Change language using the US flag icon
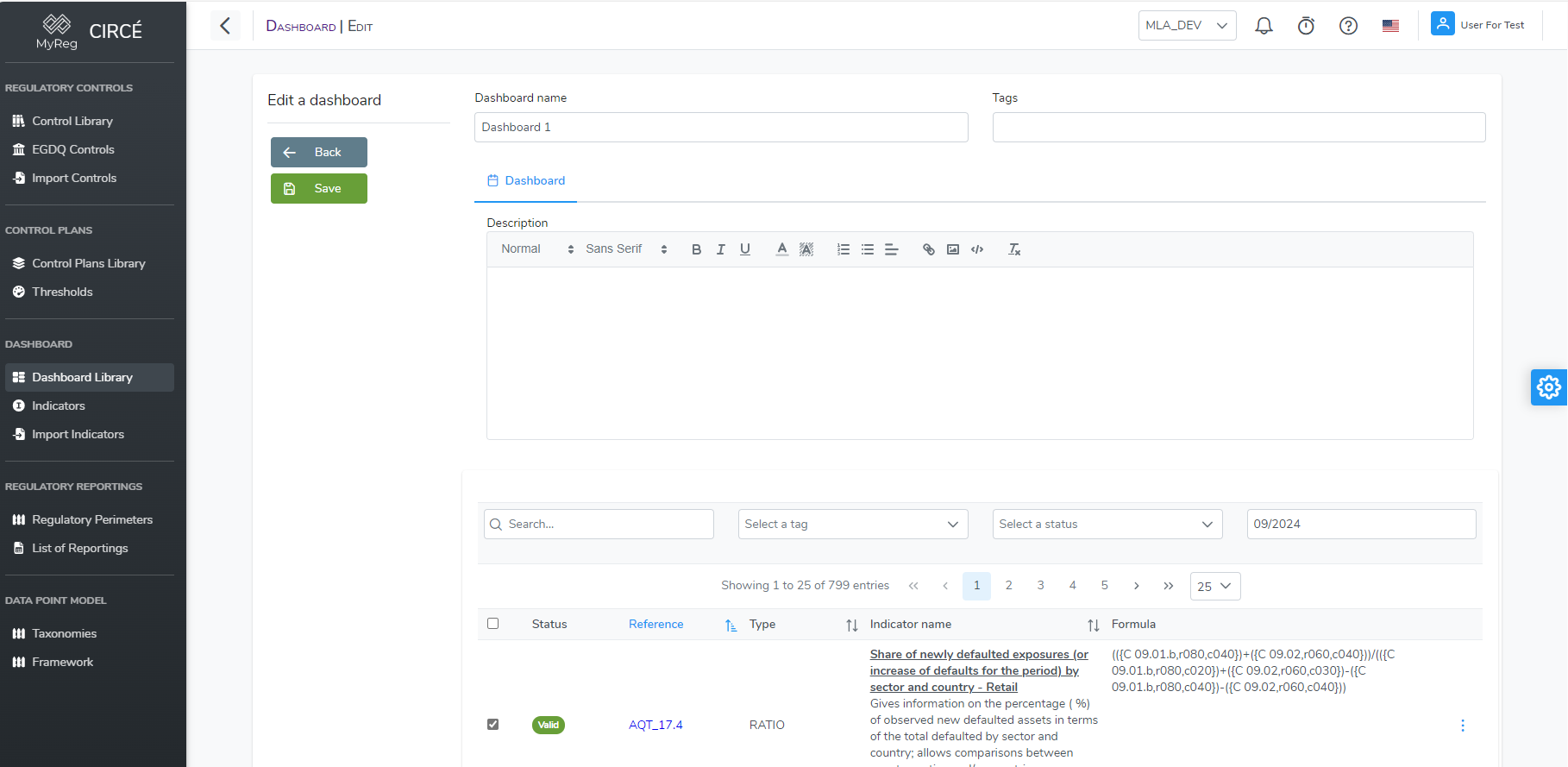Image resolution: width=1568 pixels, height=767 pixels. tap(1390, 26)
